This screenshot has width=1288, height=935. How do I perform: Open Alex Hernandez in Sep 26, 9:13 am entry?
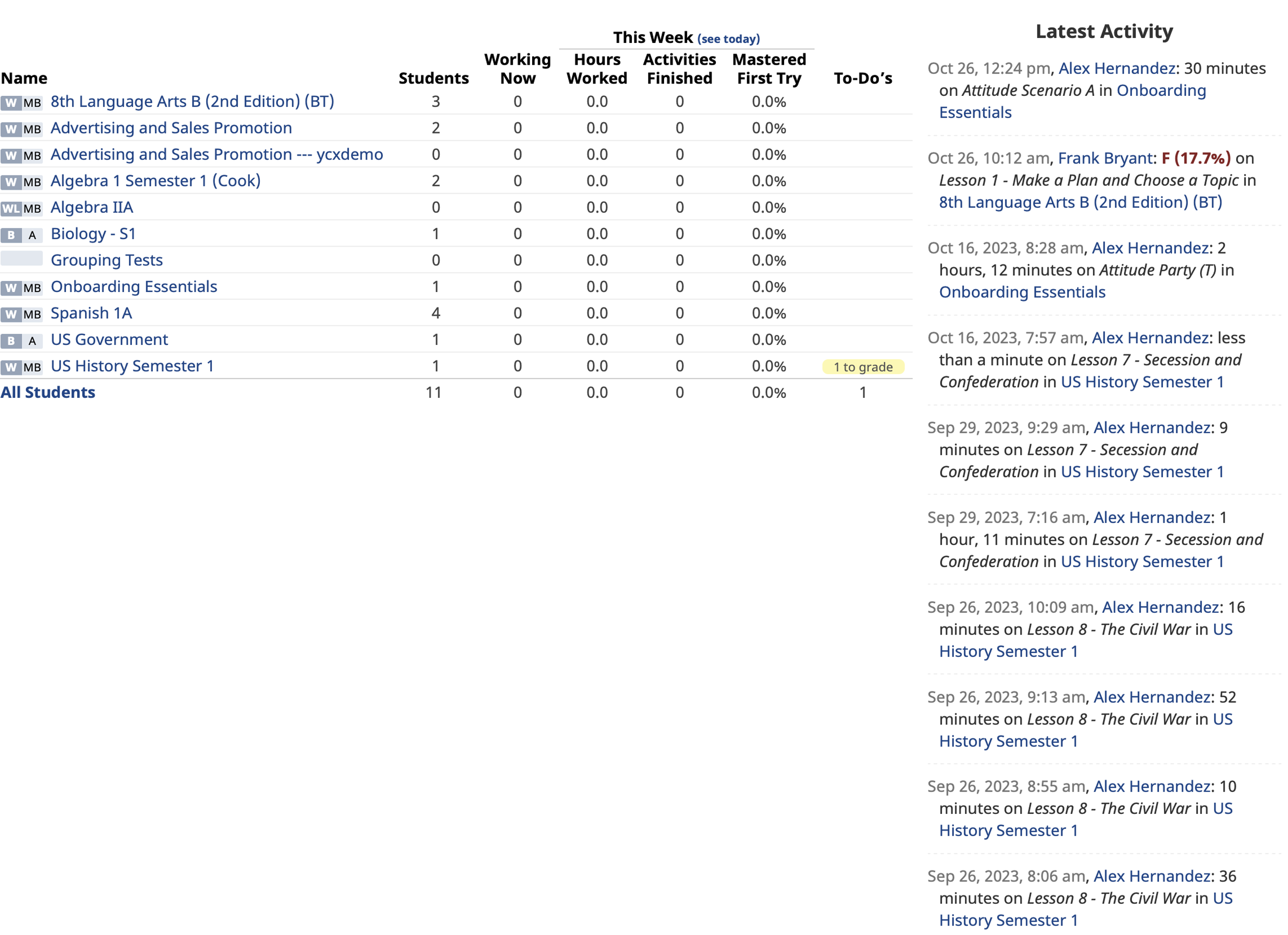click(x=1152, y=697)
